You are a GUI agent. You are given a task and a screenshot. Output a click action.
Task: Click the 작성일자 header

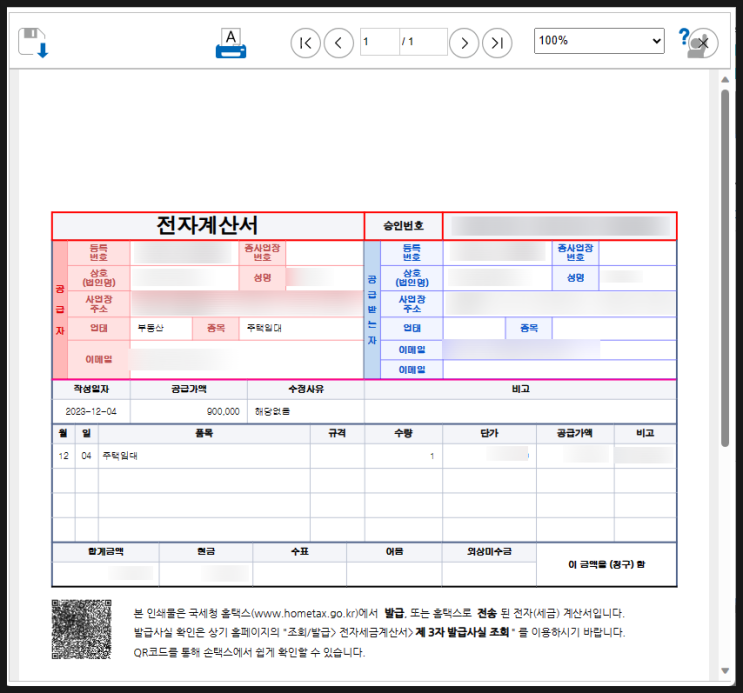coord(91,389)
